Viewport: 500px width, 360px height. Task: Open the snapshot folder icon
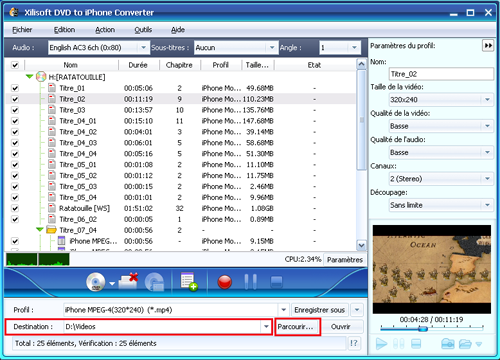click(465, 343)
